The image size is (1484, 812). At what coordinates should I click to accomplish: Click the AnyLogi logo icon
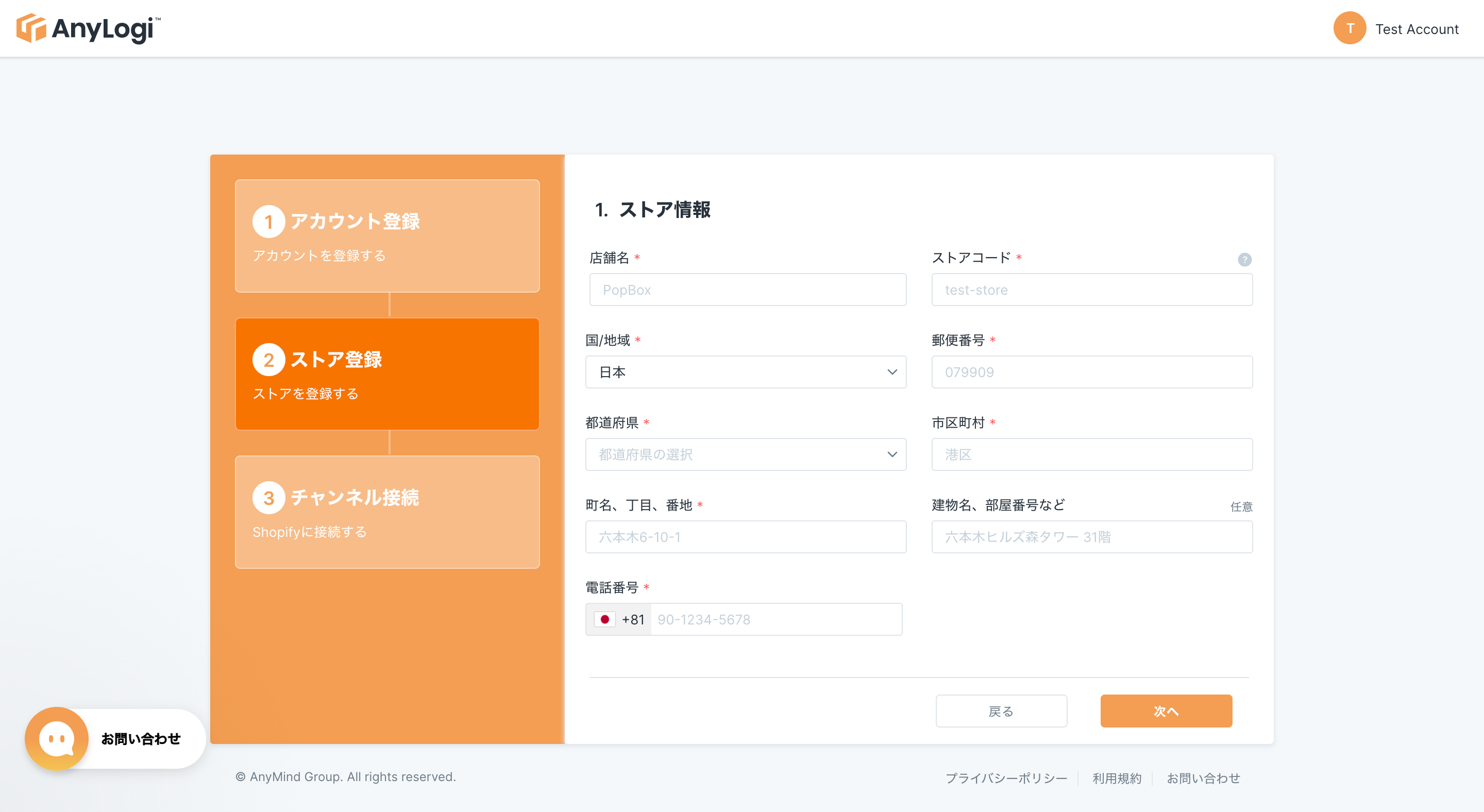click(x=31, y=28)
